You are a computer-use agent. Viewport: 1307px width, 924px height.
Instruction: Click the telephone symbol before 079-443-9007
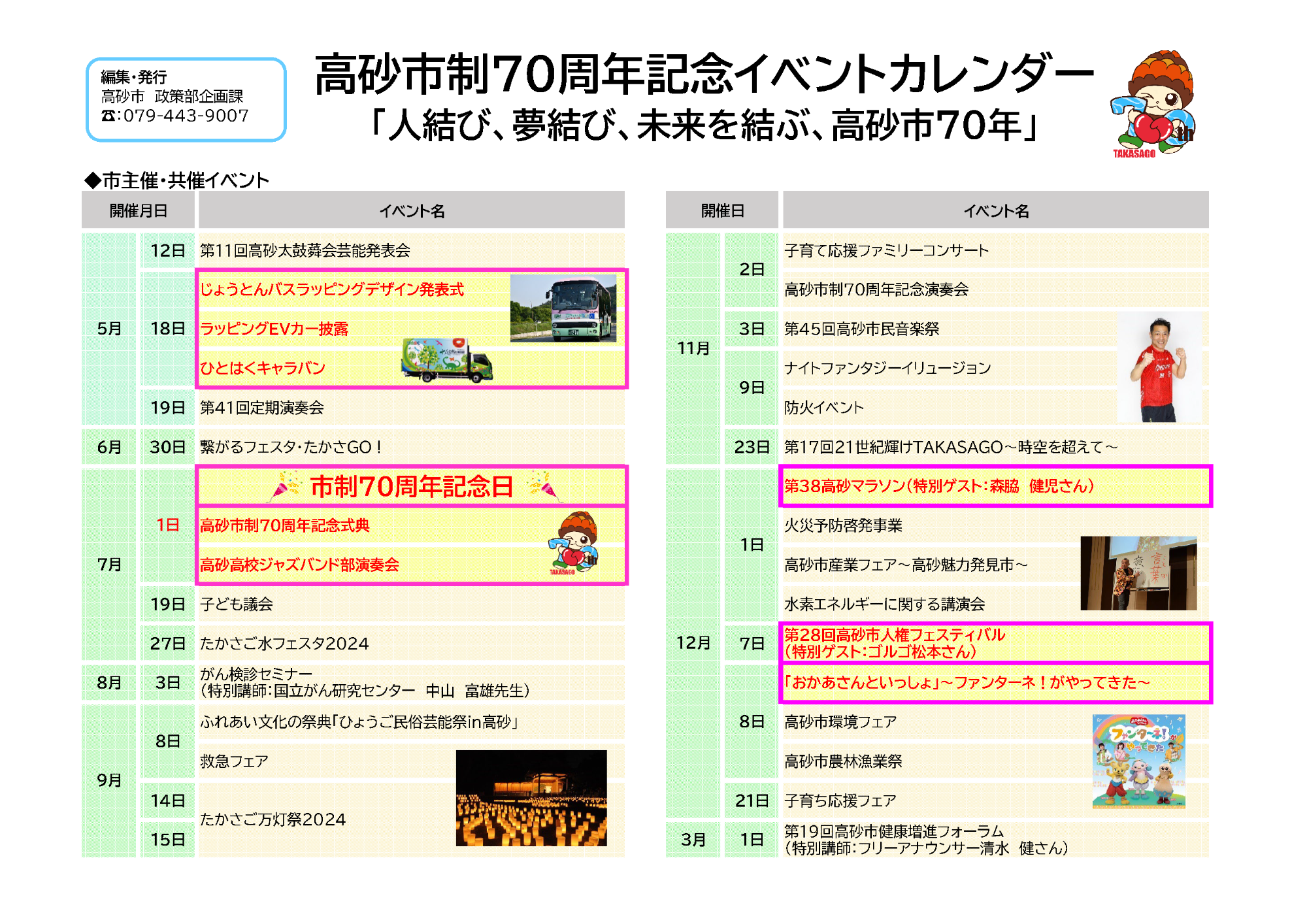click(110, 116)
